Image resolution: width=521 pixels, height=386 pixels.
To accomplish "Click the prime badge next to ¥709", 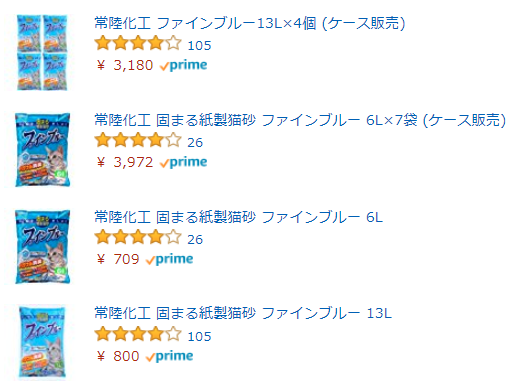I will click(x=170, y=259).
